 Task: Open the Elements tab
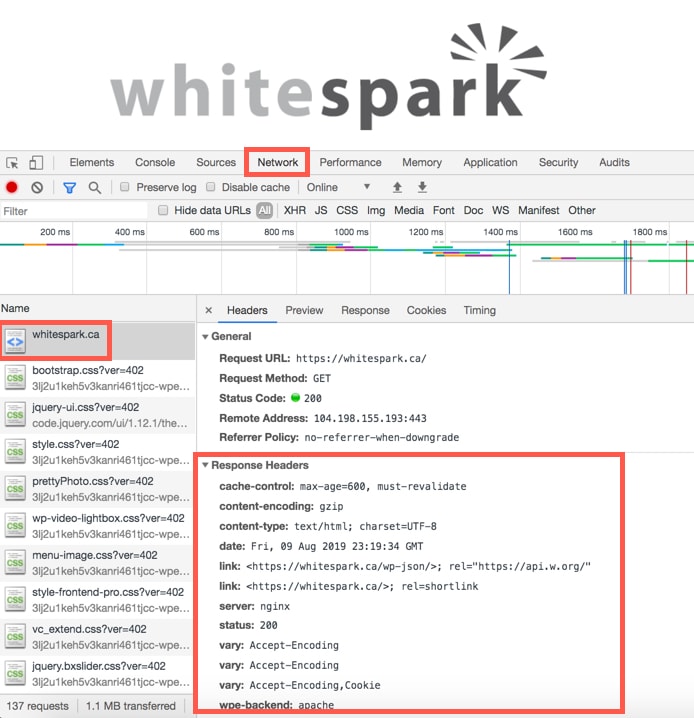[x=92, y=163]
